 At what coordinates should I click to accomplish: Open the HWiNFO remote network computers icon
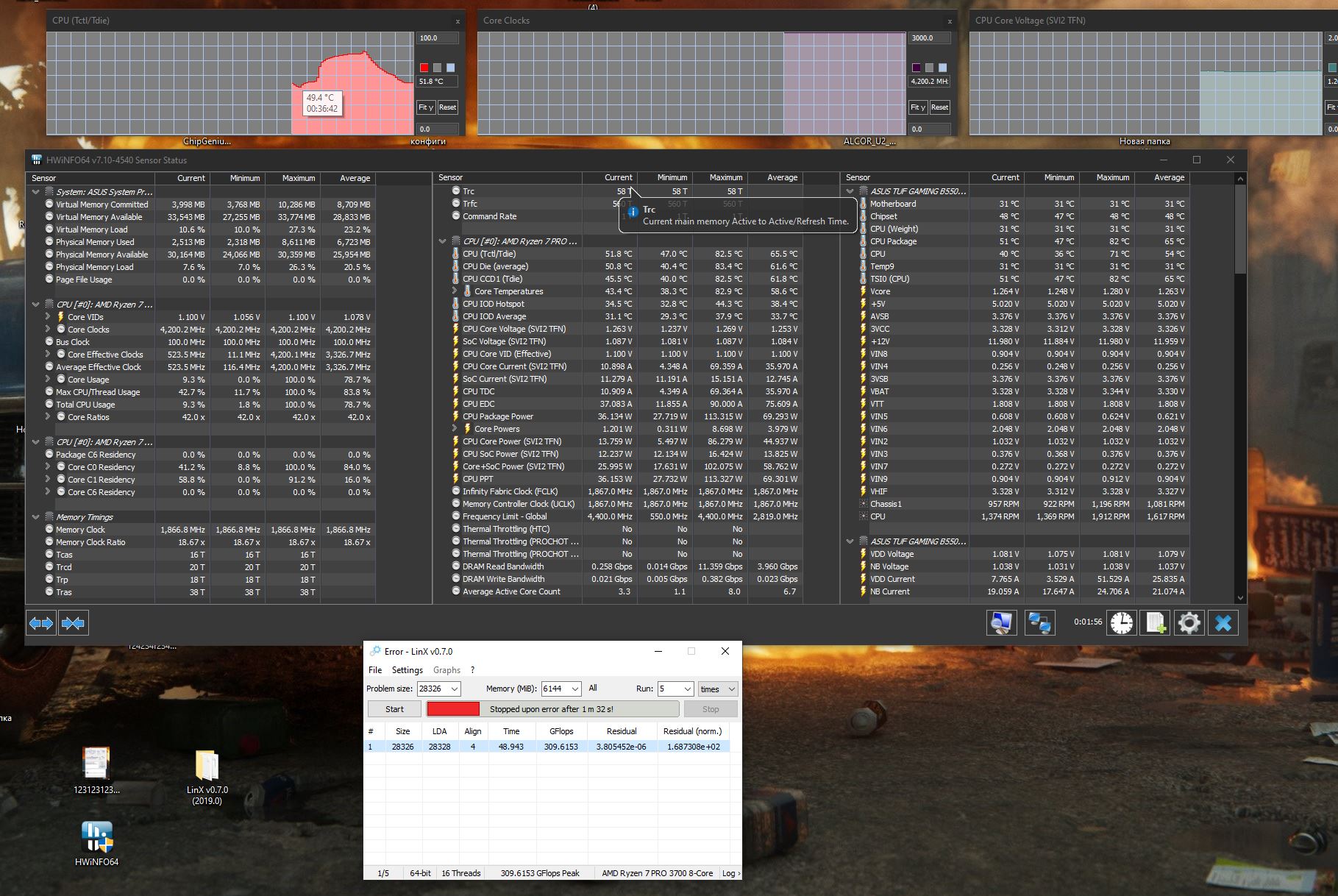coord(1039,623)
